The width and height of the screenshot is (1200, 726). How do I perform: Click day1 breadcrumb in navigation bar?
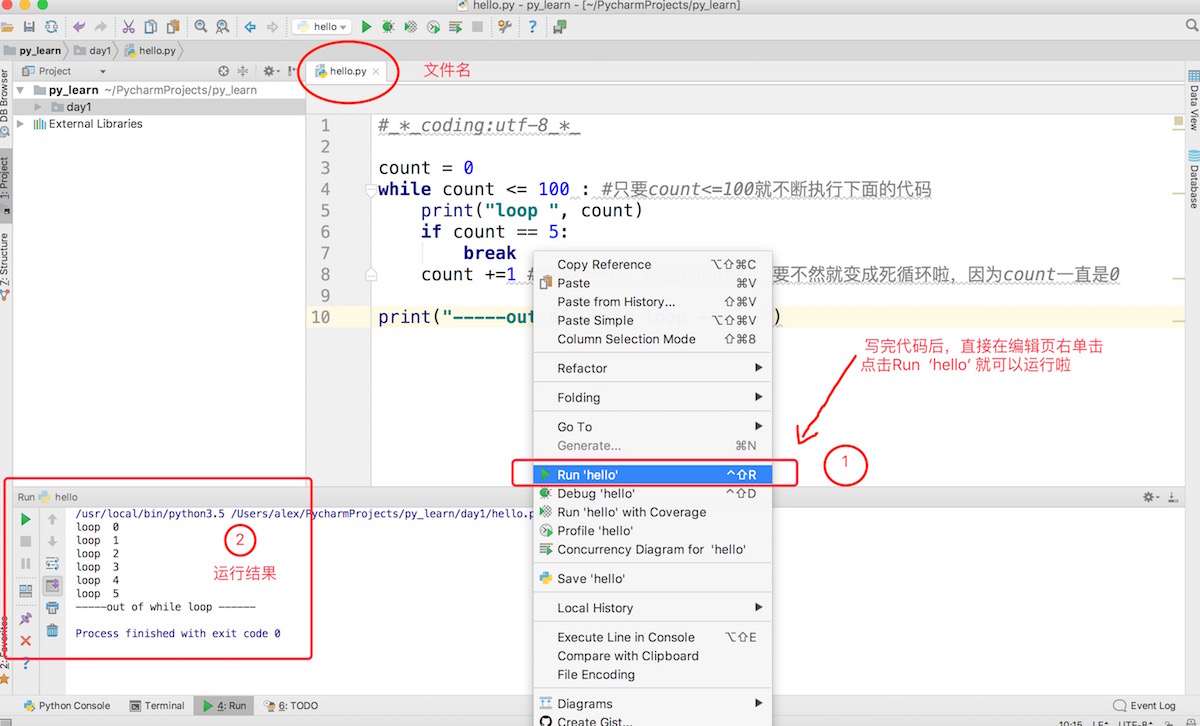click(92, 50)
